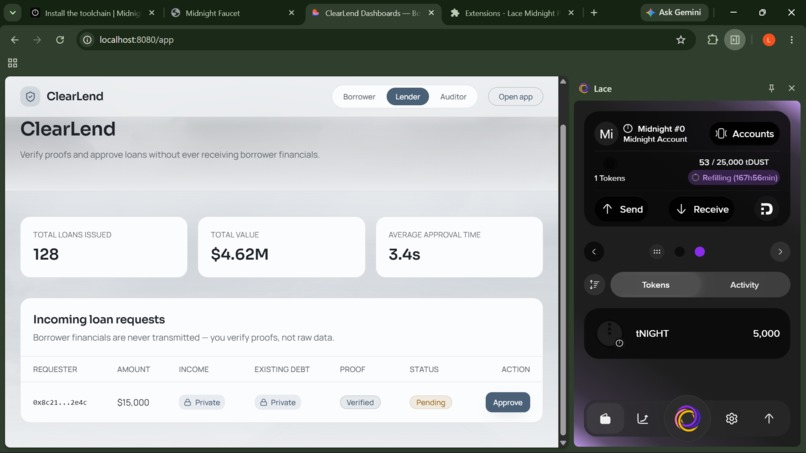Toggle the browser side panel icon

pyautogui.click(x=735, y=40)
